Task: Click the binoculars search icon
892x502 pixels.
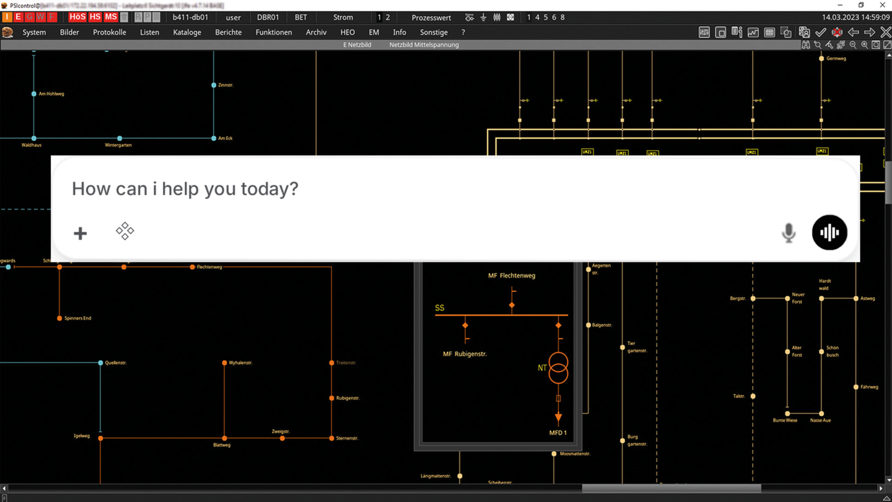Action: (x=806, y=45)
